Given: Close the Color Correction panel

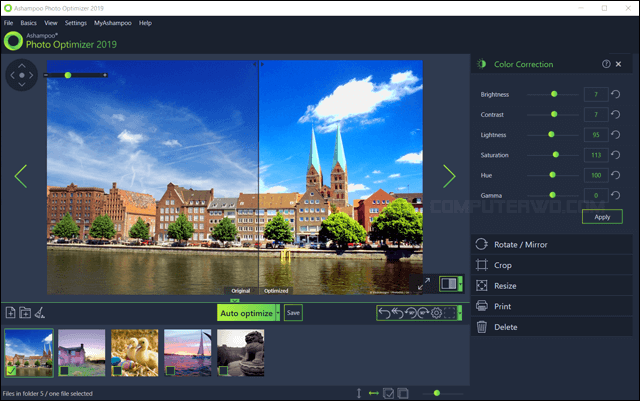Looking at the screenshot, I should click(618, 64).
